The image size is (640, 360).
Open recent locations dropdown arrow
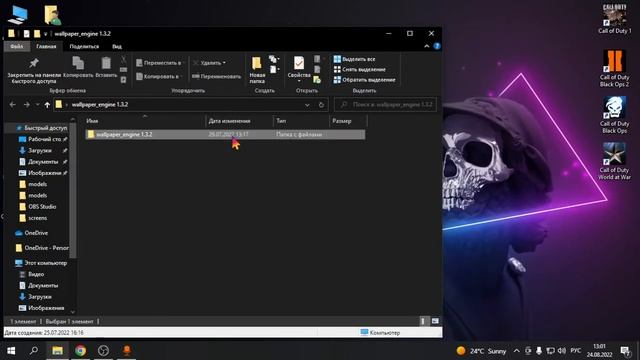pyautogui.click(x=37, y=105)
